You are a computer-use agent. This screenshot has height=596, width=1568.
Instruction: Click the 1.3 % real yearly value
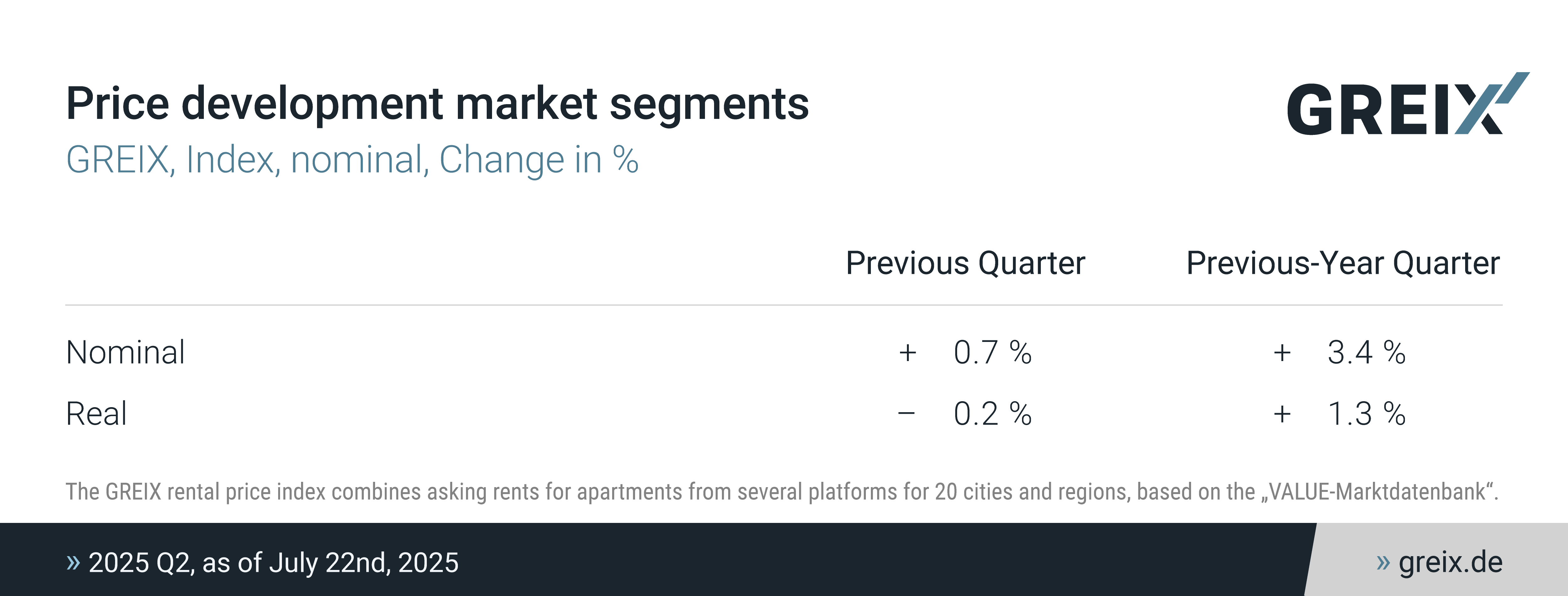pyautogui.click(x=1366, y=414)
